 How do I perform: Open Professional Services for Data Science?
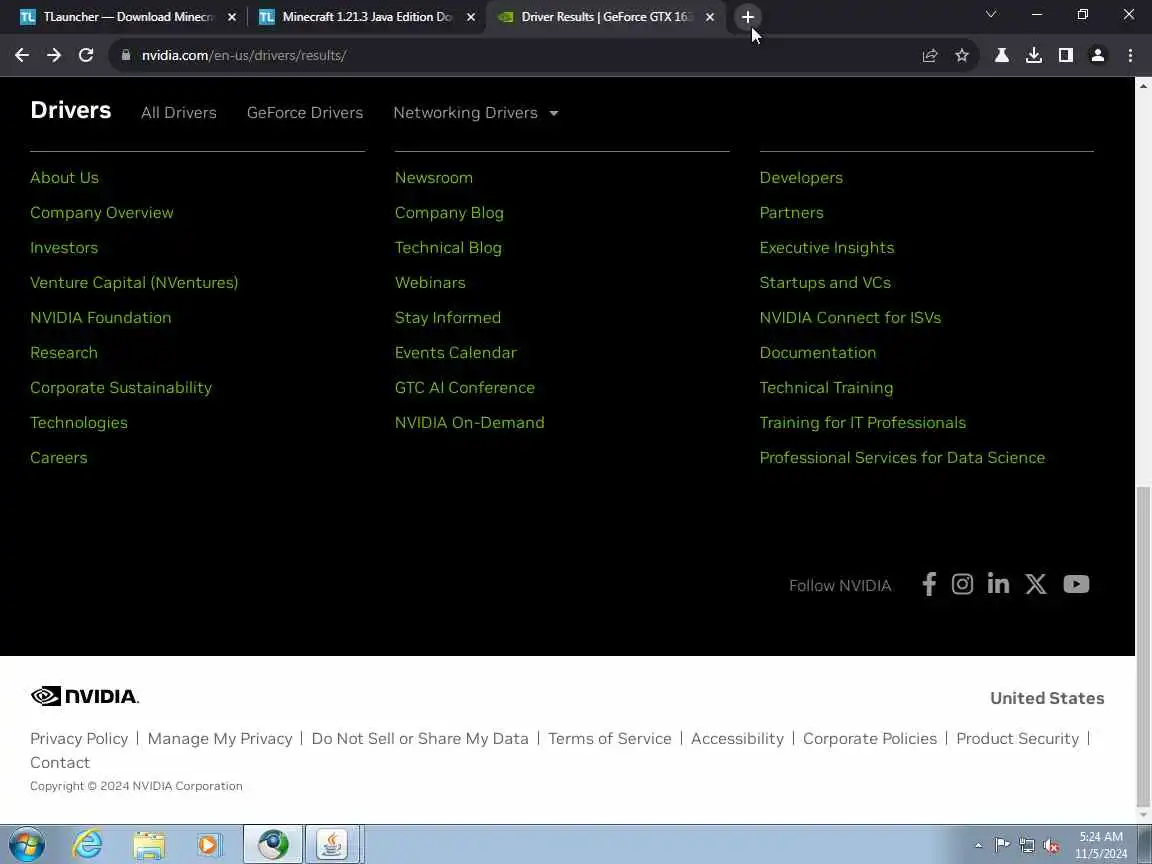click(902, 458)
